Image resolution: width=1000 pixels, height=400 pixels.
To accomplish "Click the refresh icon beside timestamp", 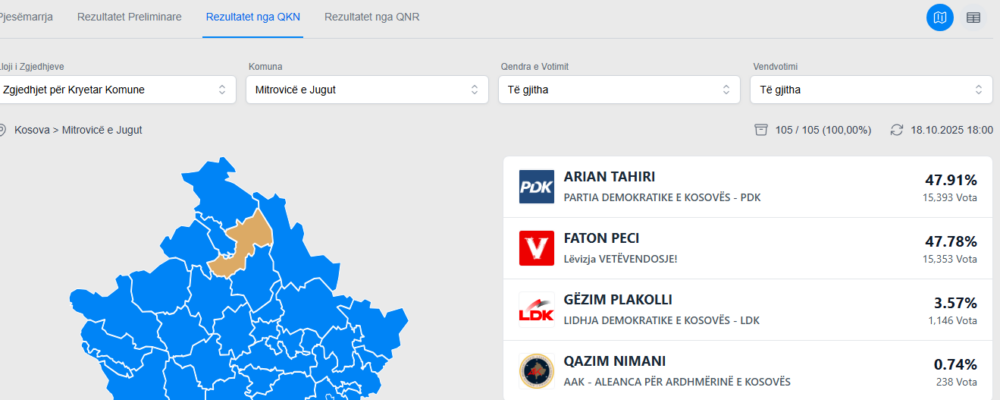I will tap(897, 130).
